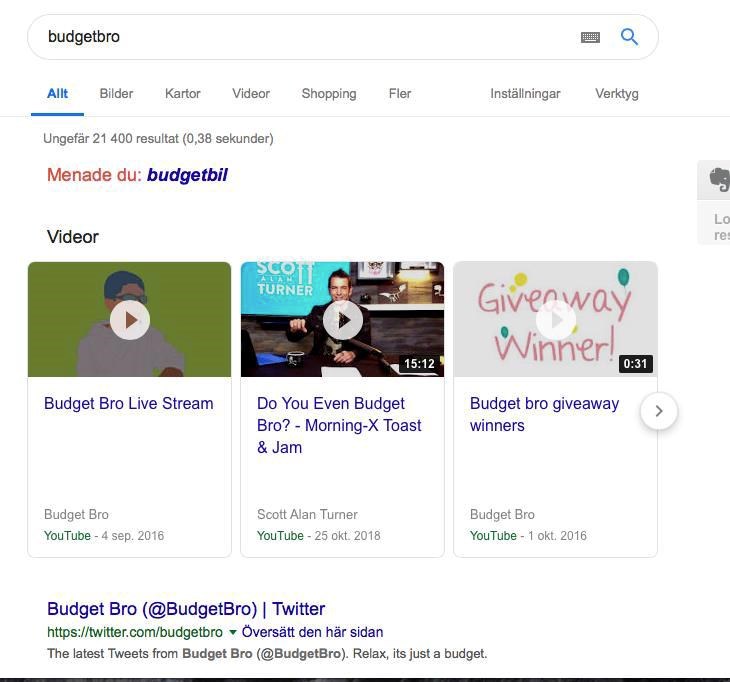The width and height of the screenshot is (730, 682).
Task: Click the Evernote elephant icon
Action: [x=719, y=179]
